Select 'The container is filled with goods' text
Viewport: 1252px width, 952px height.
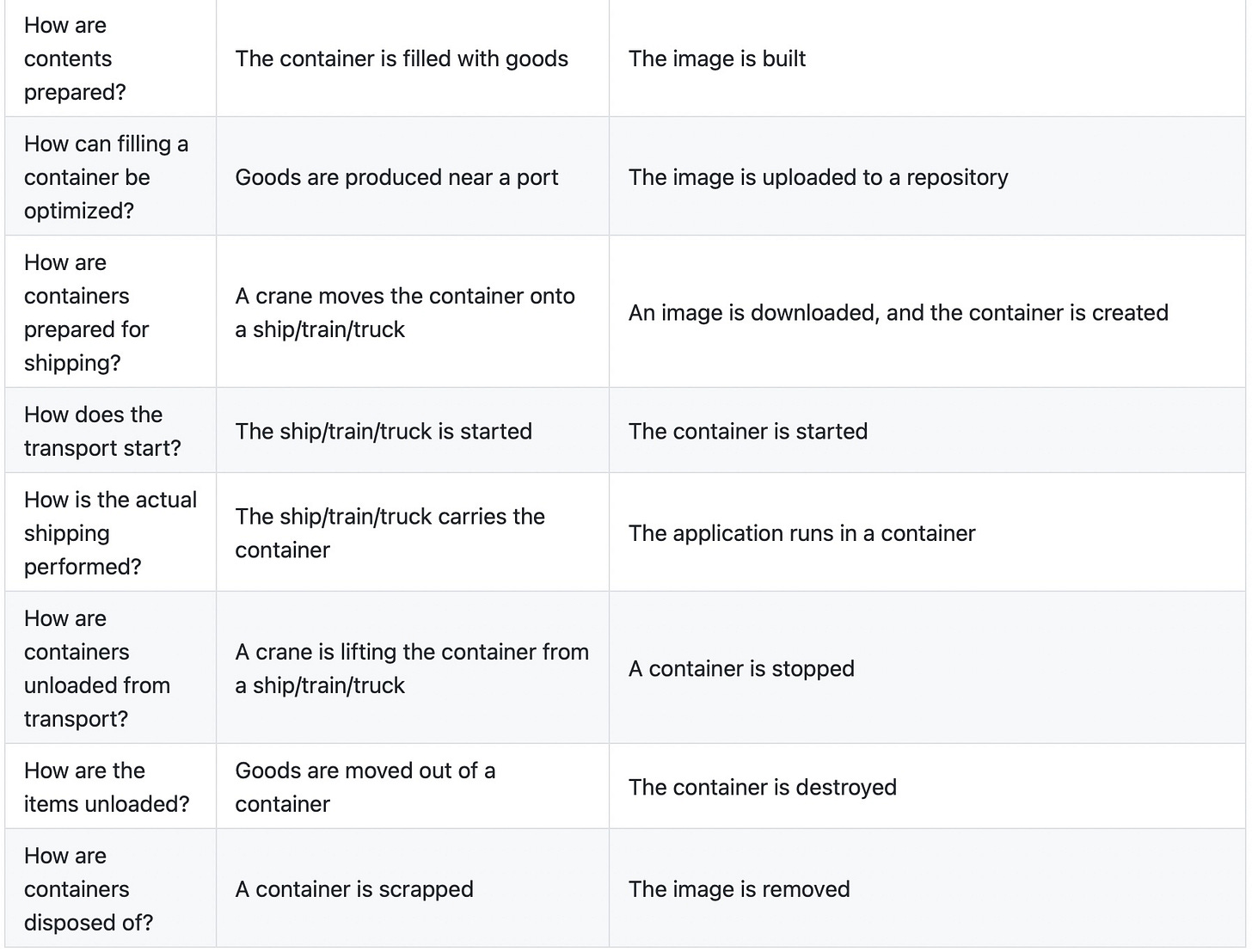[402, 58]
